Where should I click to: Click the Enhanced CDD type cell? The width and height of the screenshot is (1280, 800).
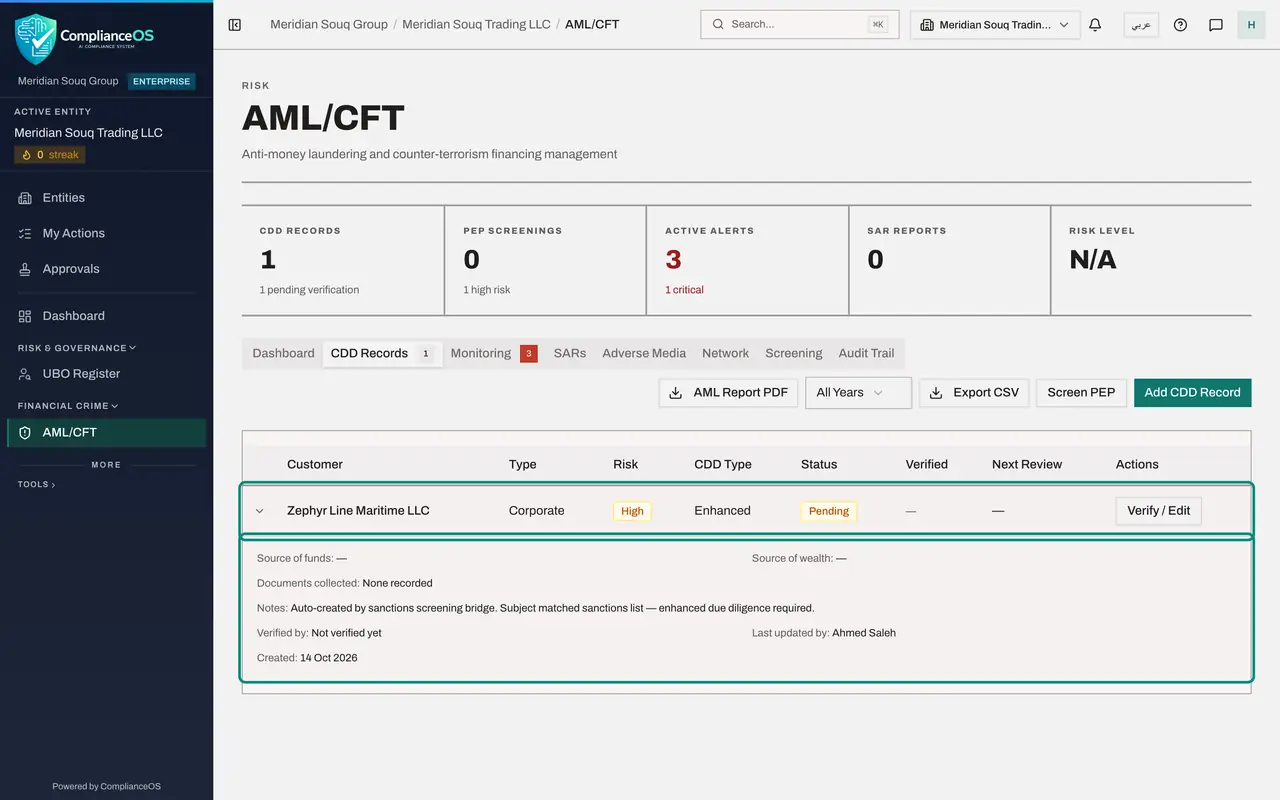(x=722, y=511)
